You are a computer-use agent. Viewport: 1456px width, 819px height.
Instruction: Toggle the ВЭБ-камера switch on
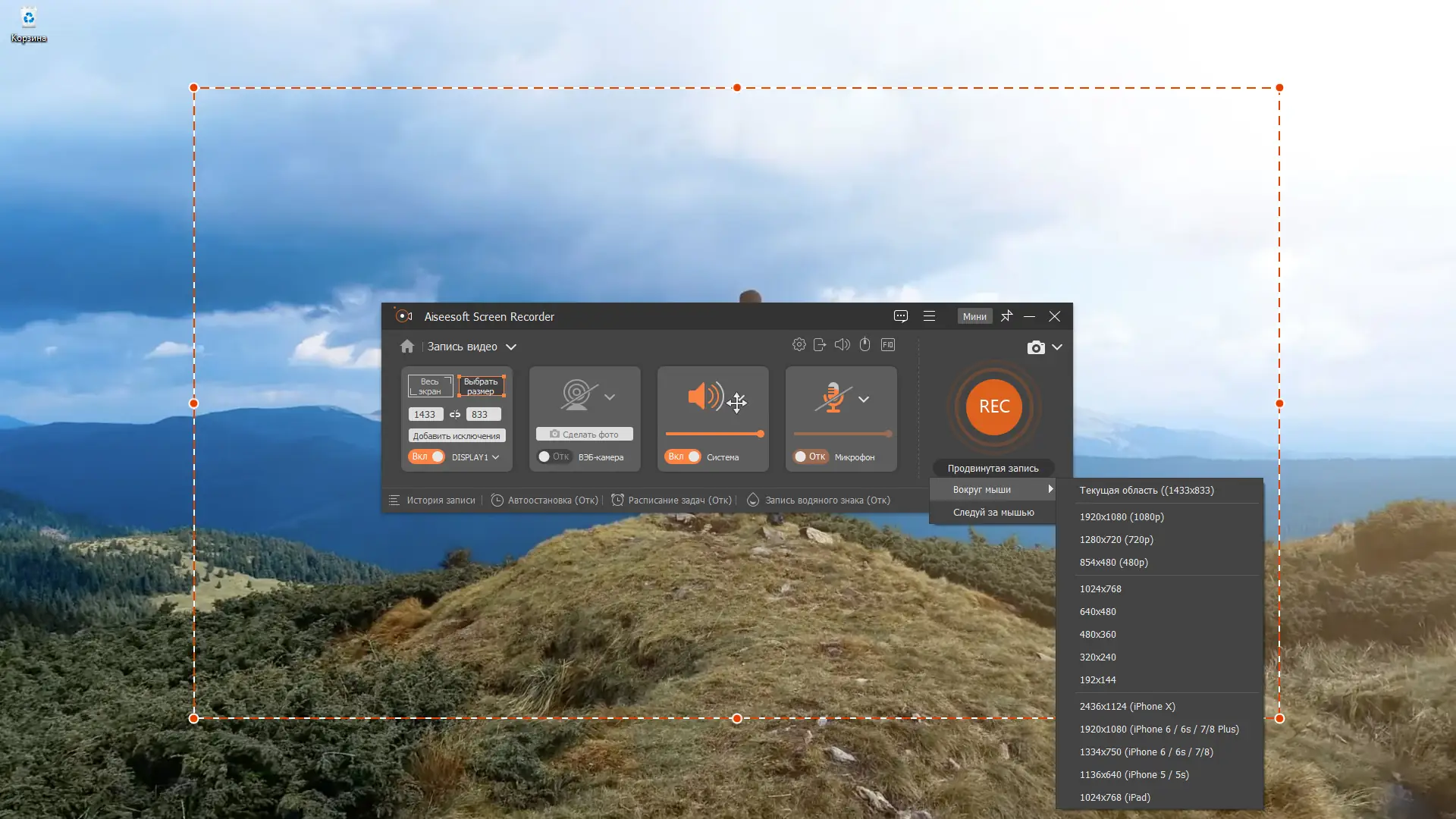(554, 457)
